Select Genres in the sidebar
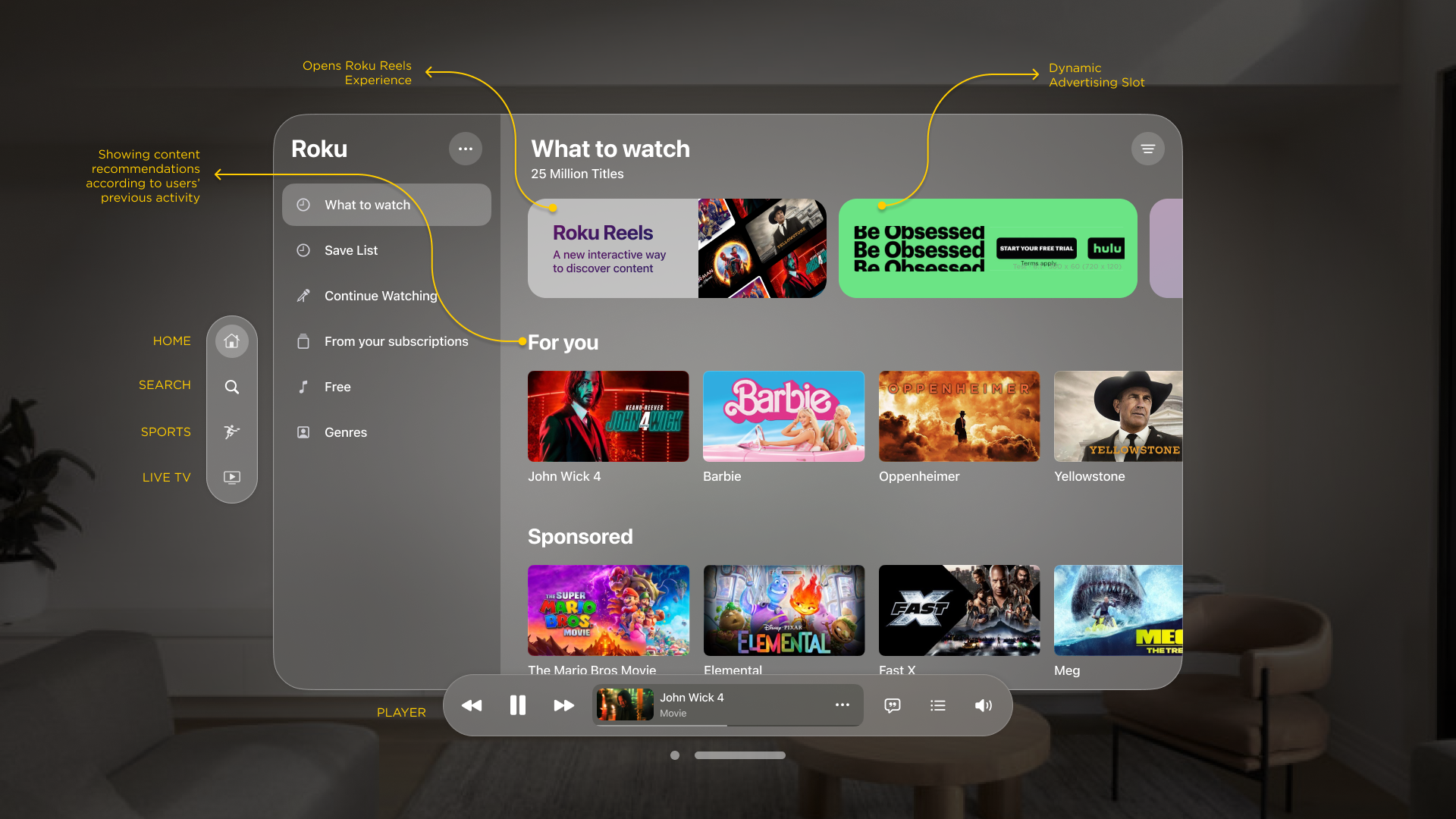This screenshot has width=1456, height=819. pyautogui.click(x=346, y=432)
